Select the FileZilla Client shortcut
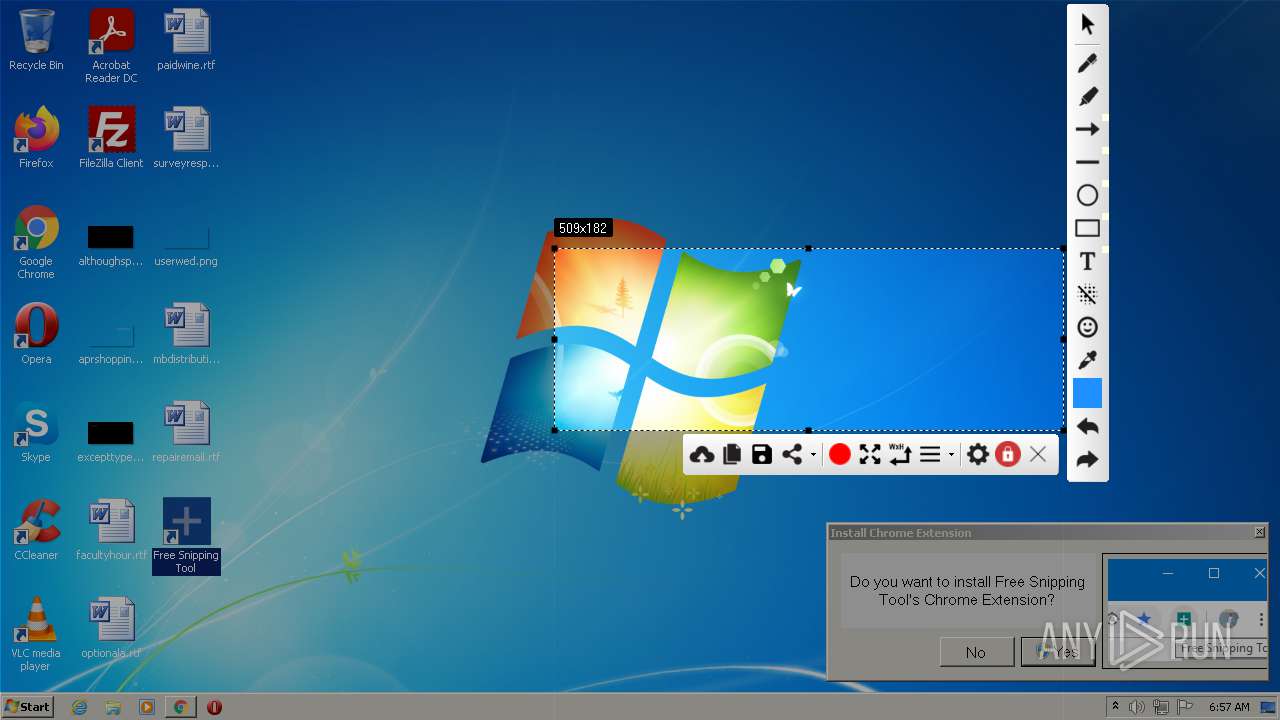This screenshot has width=1280, height=720. [111, 138]
